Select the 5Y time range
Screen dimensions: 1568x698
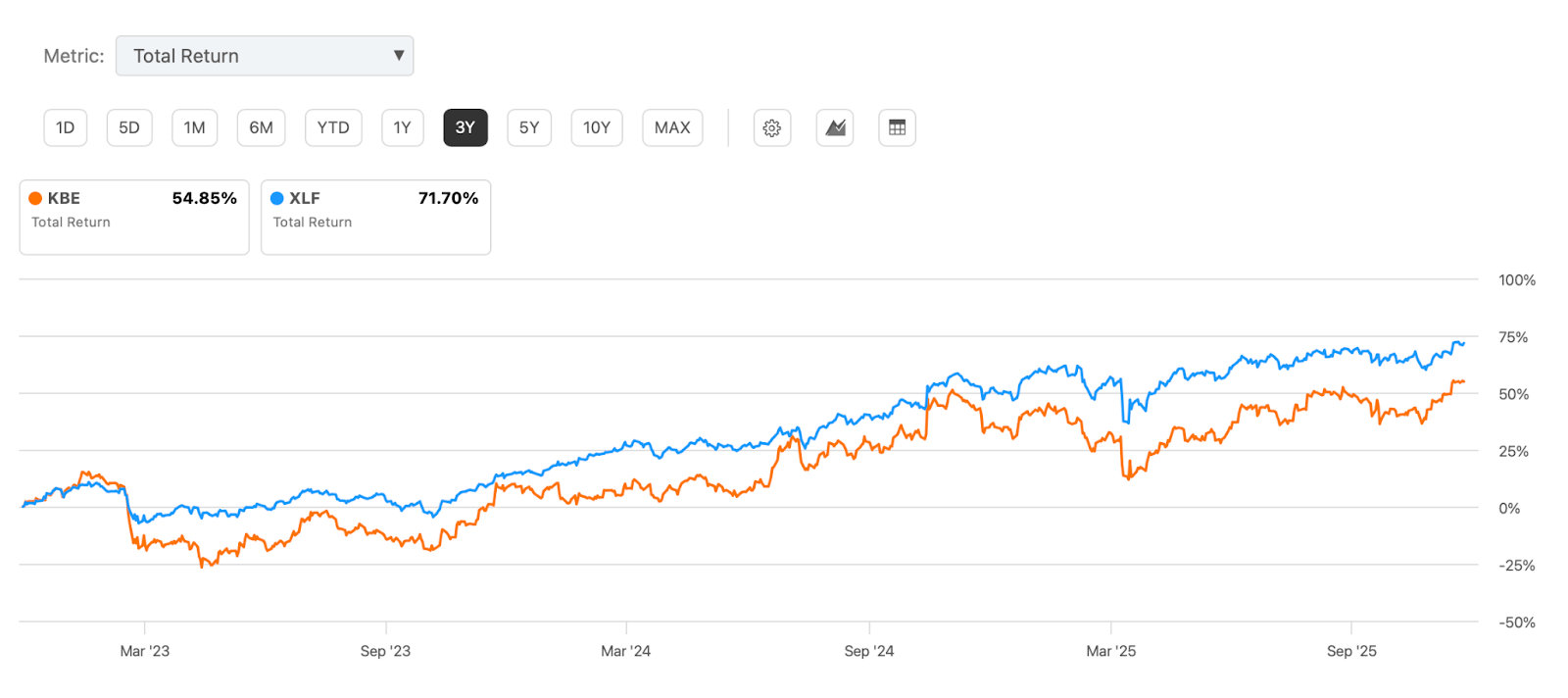(x=529, y=127)
